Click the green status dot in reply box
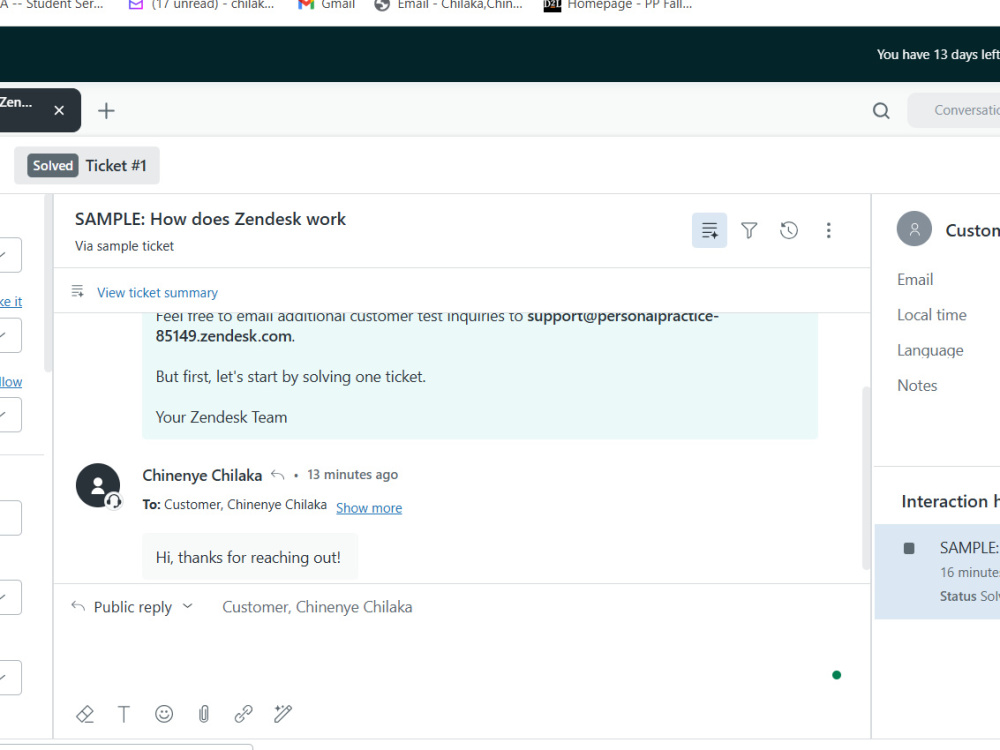Screen dimensions: 1000x750 [x=837, y=675]
